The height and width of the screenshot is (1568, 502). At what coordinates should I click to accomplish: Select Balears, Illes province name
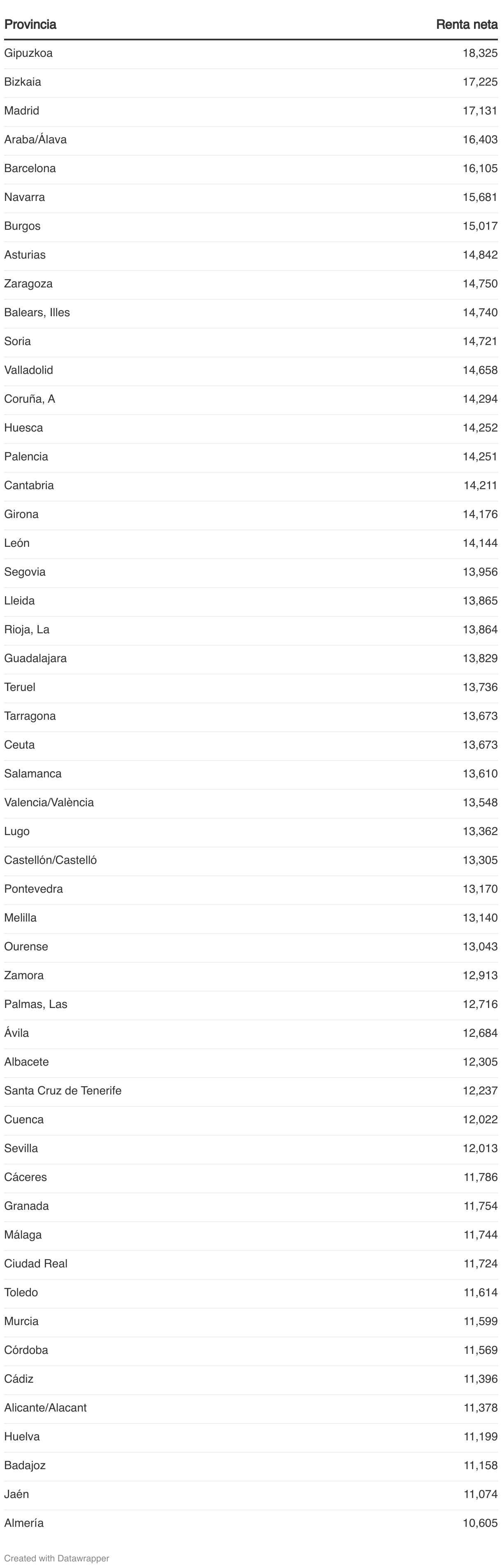point(37,312)
